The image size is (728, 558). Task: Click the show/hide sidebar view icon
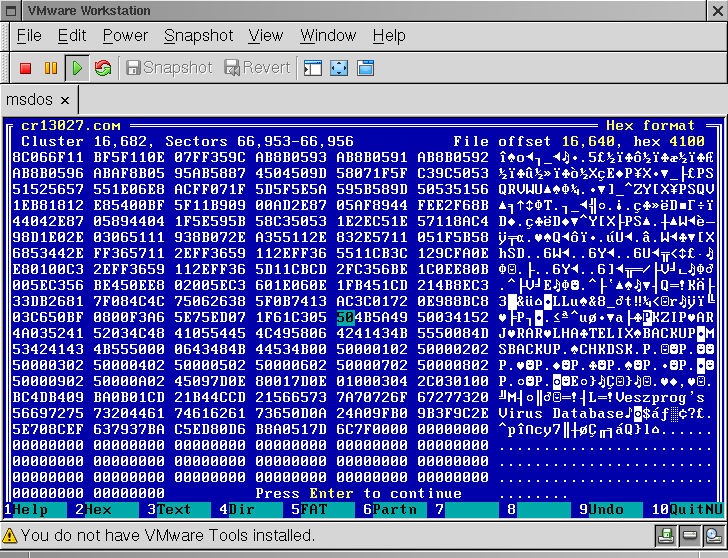[x=312, y=68]
